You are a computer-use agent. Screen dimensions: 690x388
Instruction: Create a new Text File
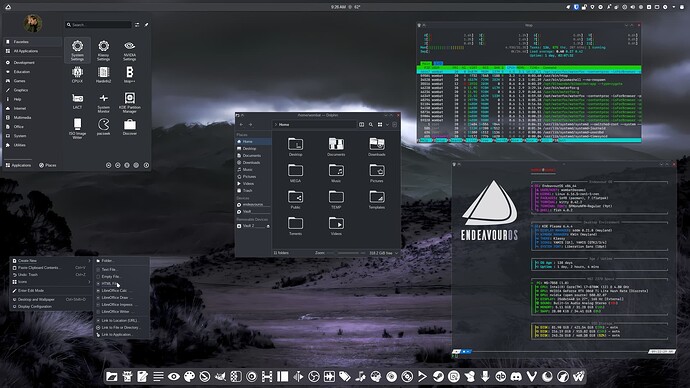[x=122, y=269]
